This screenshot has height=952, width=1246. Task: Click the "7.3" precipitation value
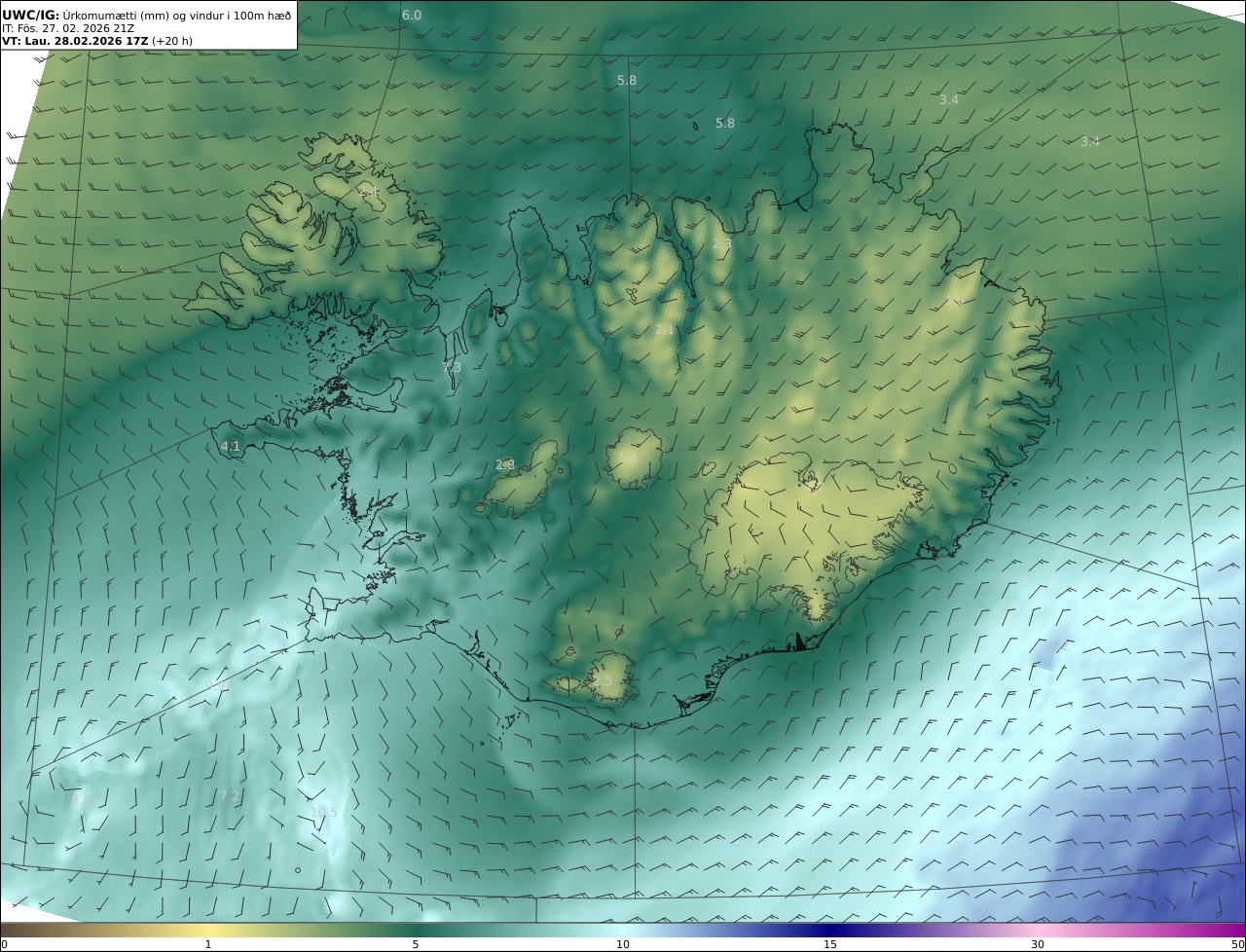pyautogui.click(x=452, y=367)
